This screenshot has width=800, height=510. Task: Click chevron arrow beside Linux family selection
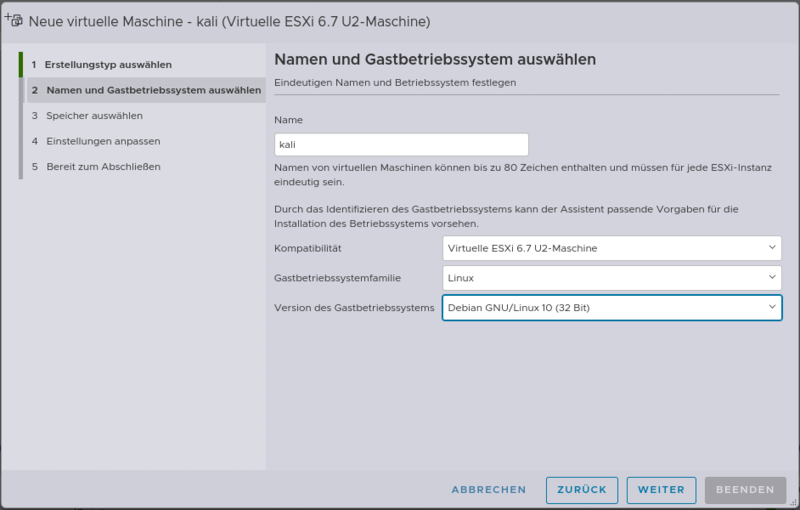(771, 278)
